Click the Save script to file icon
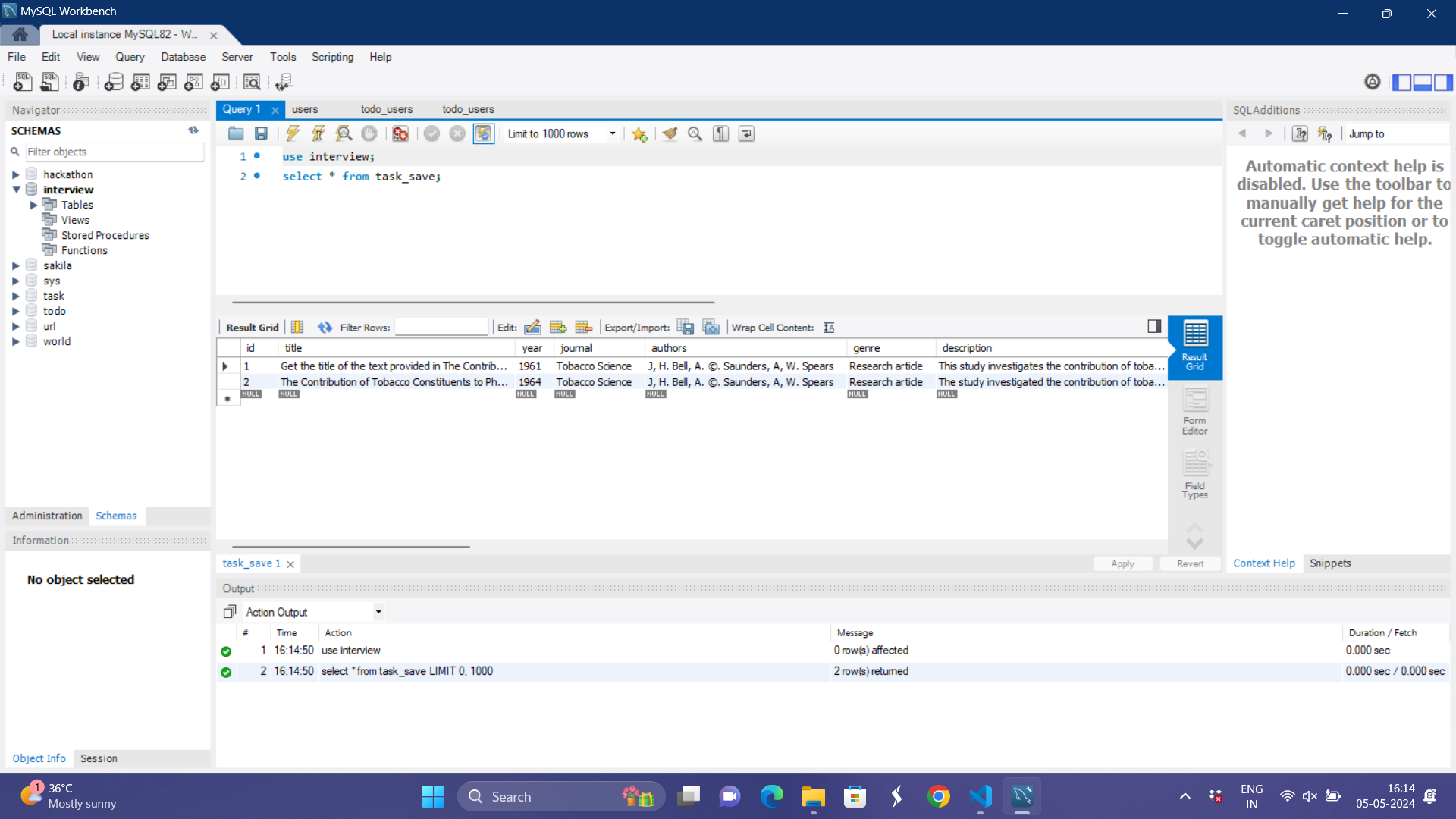This screenshot has height=819, width=1456. click(261, 133)
